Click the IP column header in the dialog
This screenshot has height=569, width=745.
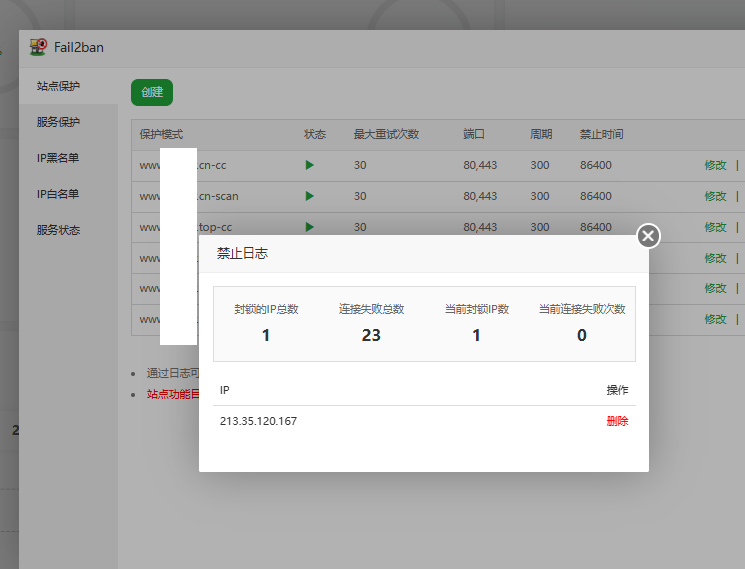click(225, 390)
